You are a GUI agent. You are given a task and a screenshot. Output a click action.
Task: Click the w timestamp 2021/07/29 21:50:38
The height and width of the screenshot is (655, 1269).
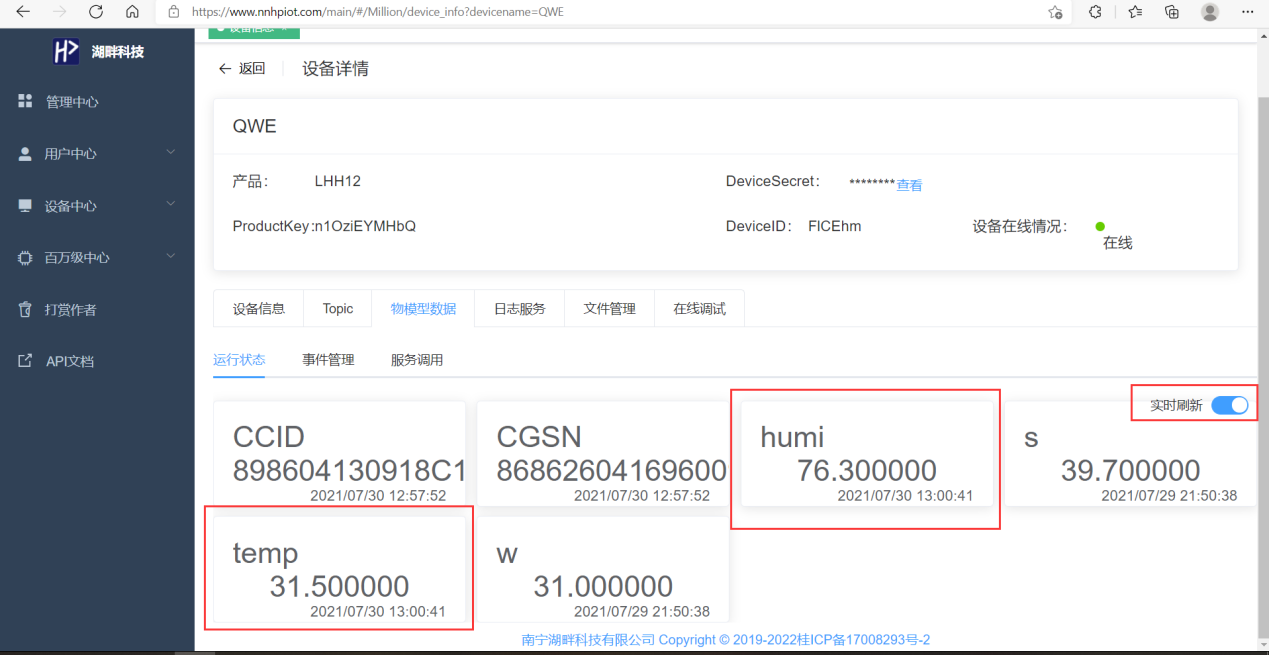click(x=642, y=612)
